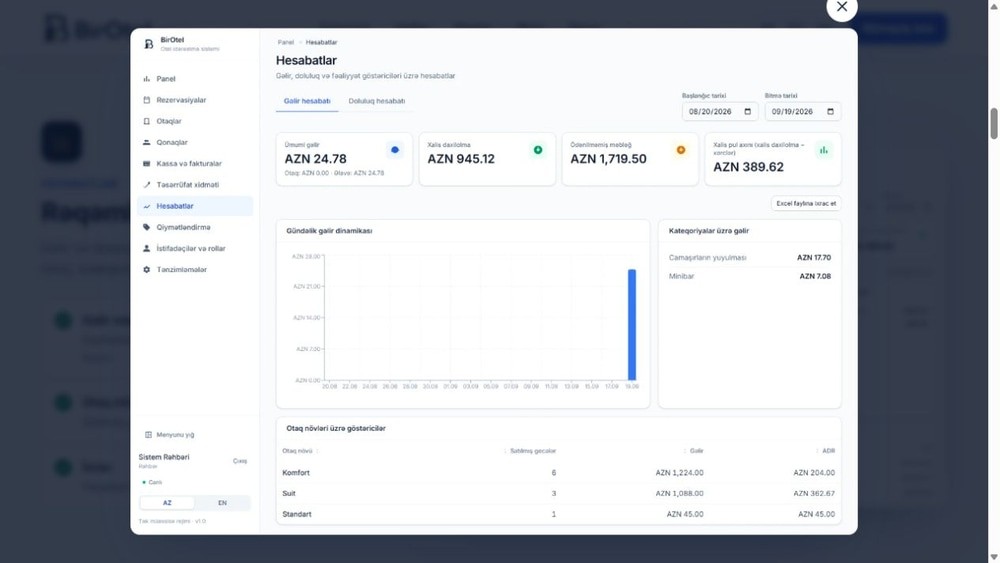
Task: Click the BirOtel logo icon in sidebar
Action: pyautogui.click(x=148, y=44)
